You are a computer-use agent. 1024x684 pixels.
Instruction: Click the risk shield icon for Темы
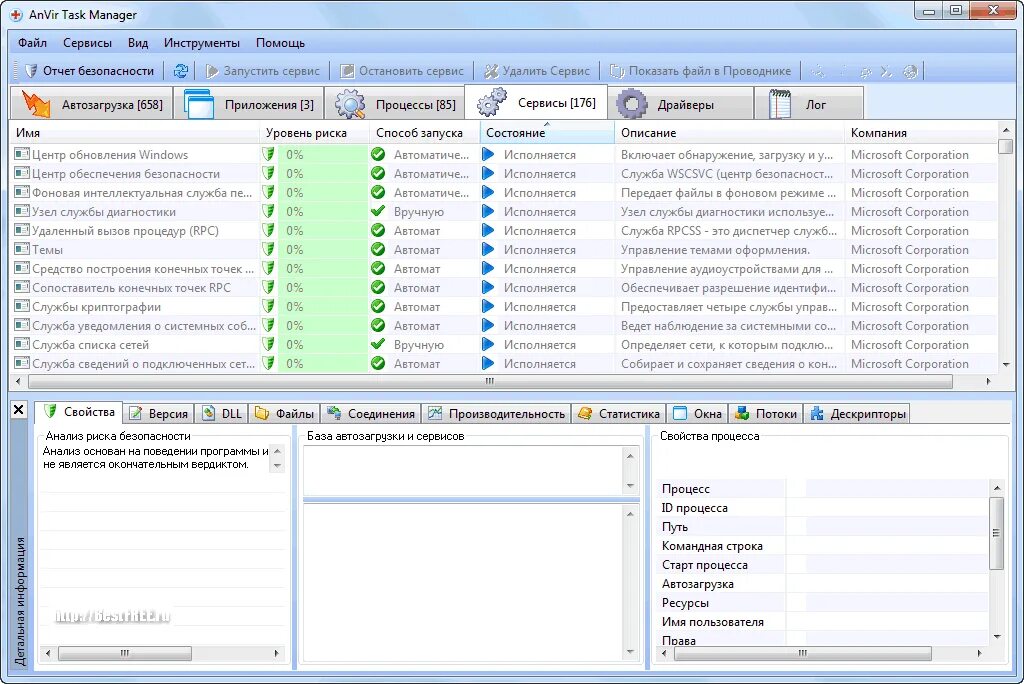(268, 250)
